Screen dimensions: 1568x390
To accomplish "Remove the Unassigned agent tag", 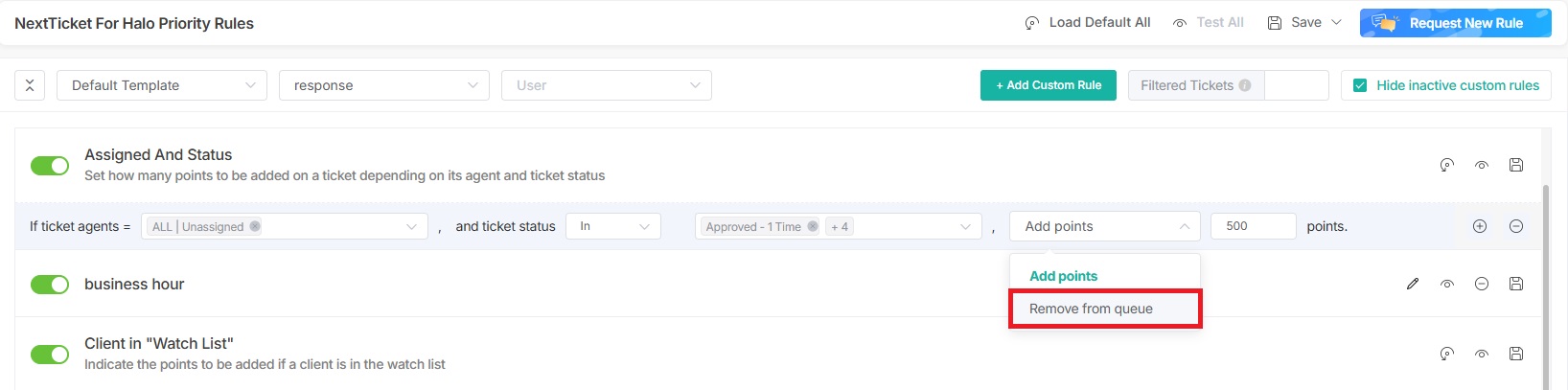I will point(255,227).
